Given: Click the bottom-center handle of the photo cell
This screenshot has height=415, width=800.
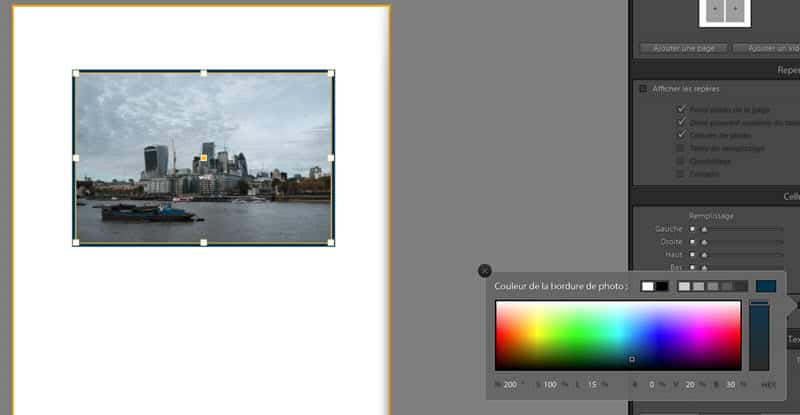Looking at the screenshot, I should 204,243.
